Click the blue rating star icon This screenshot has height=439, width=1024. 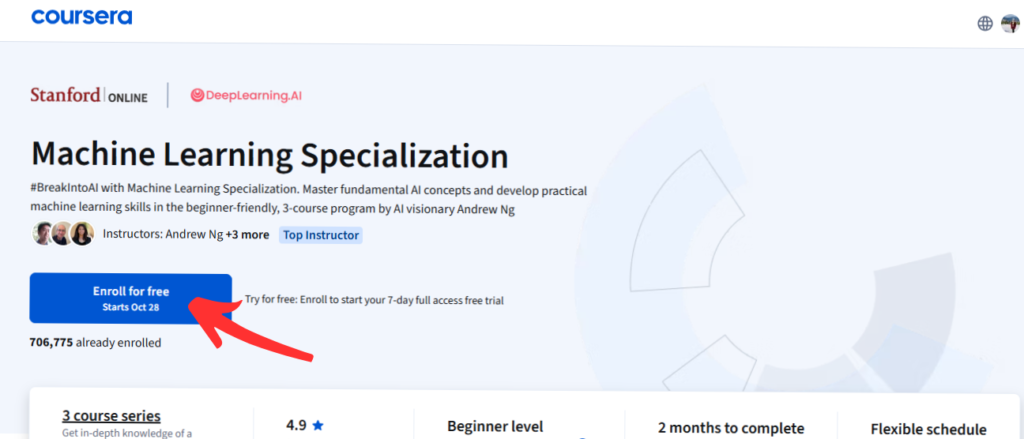coord(318,425)
